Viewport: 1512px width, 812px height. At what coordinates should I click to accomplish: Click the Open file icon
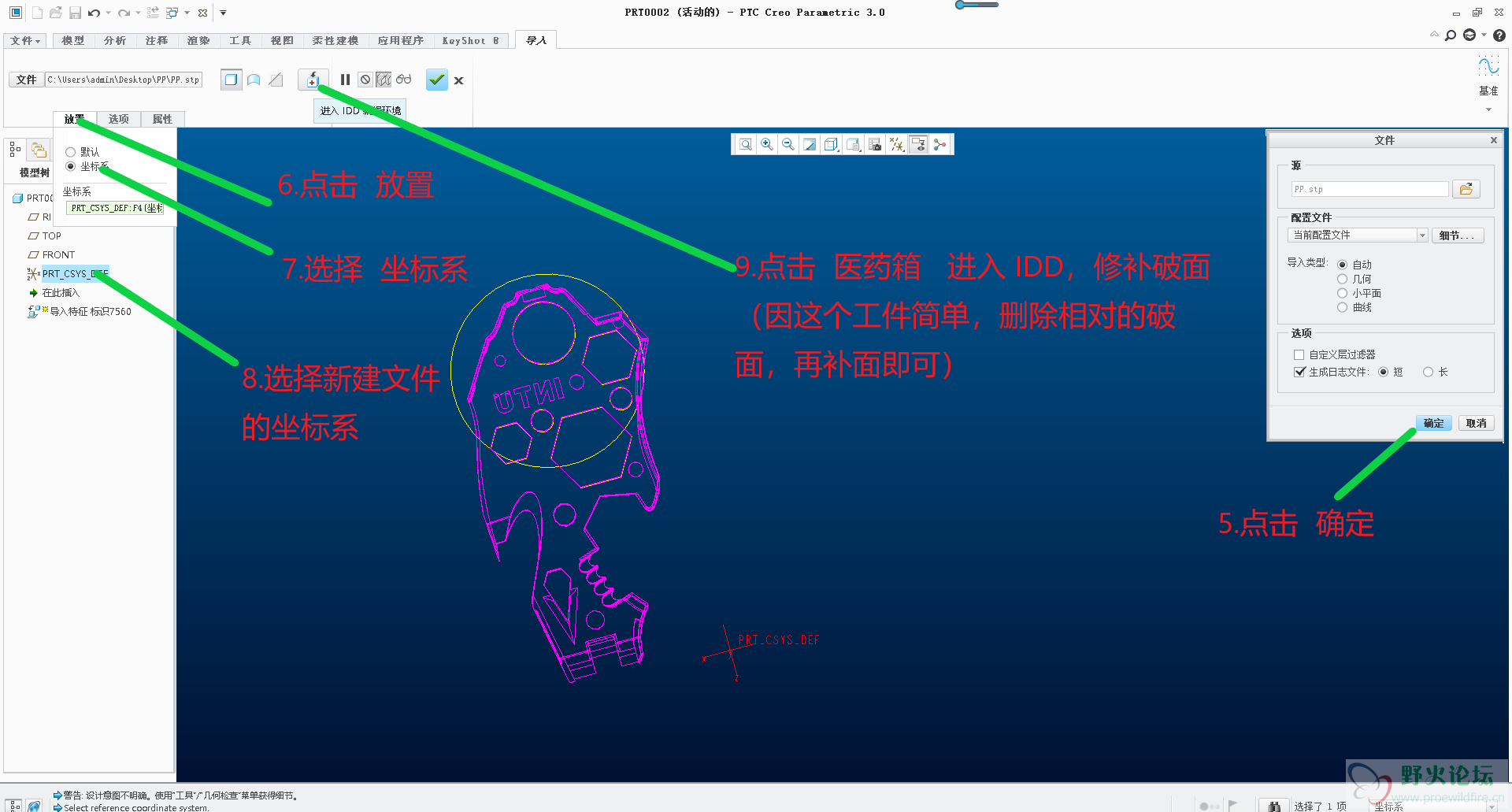(x=56, y=13)
